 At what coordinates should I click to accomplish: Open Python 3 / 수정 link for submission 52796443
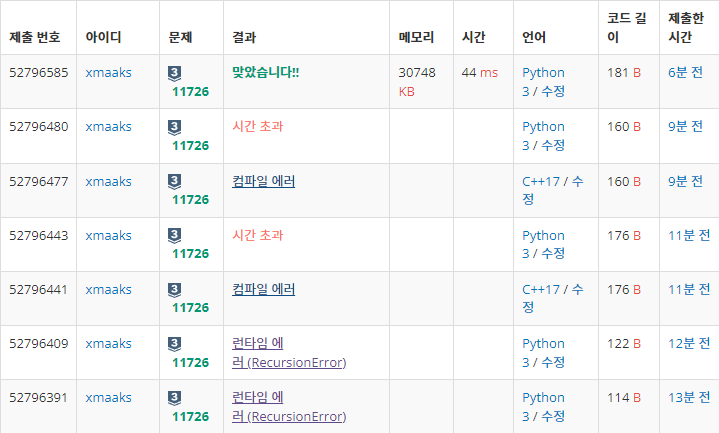(x=543, y=244)
